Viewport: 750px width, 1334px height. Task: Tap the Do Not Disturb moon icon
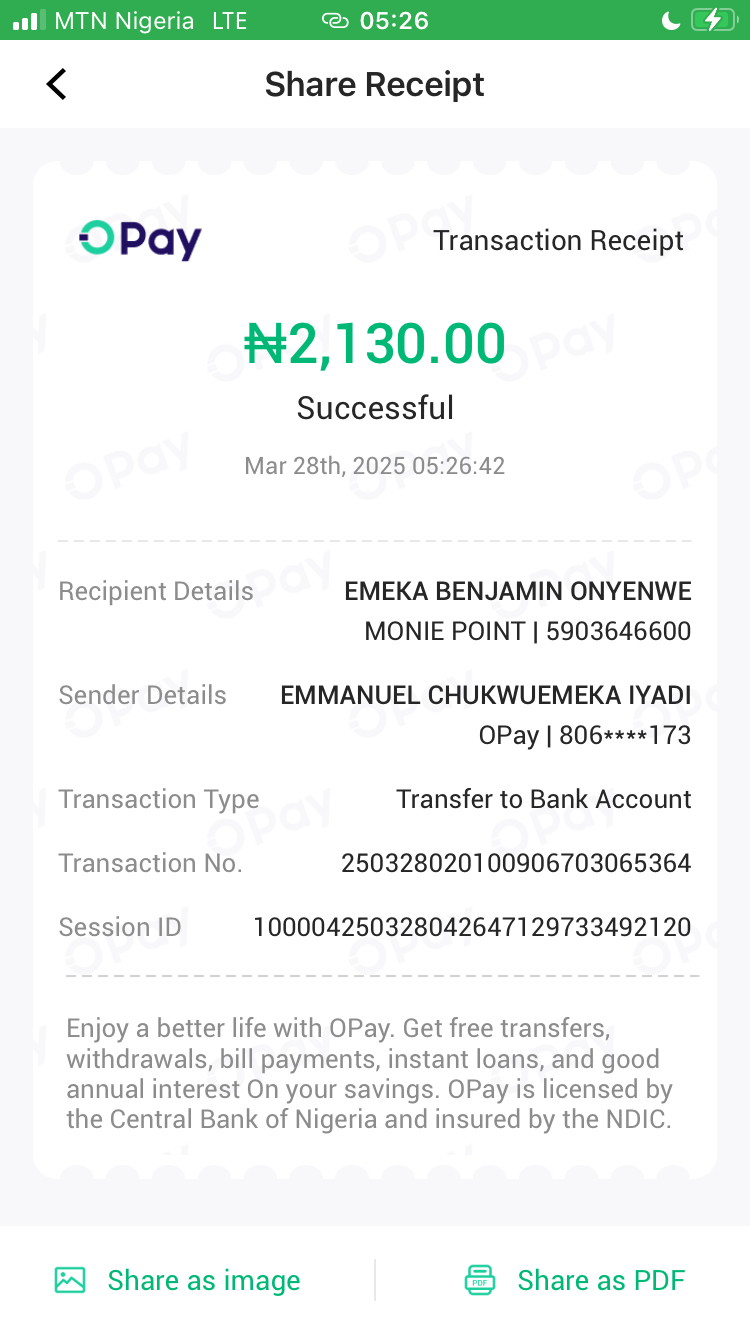click(671, 20)
